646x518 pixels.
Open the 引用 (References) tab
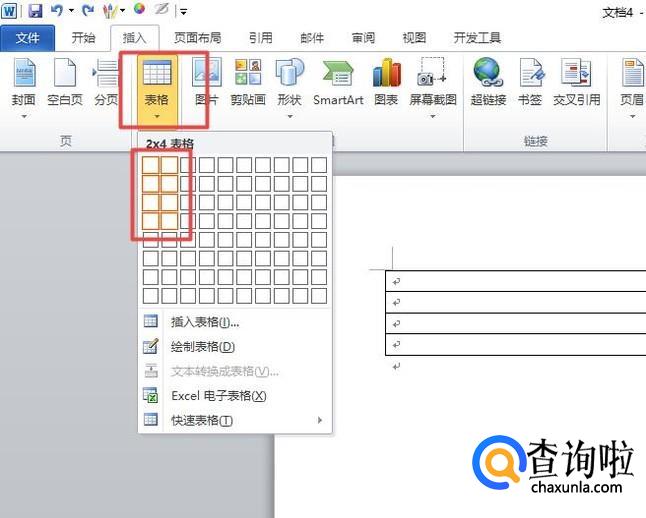pyautogui.click(x=260, y=38)
